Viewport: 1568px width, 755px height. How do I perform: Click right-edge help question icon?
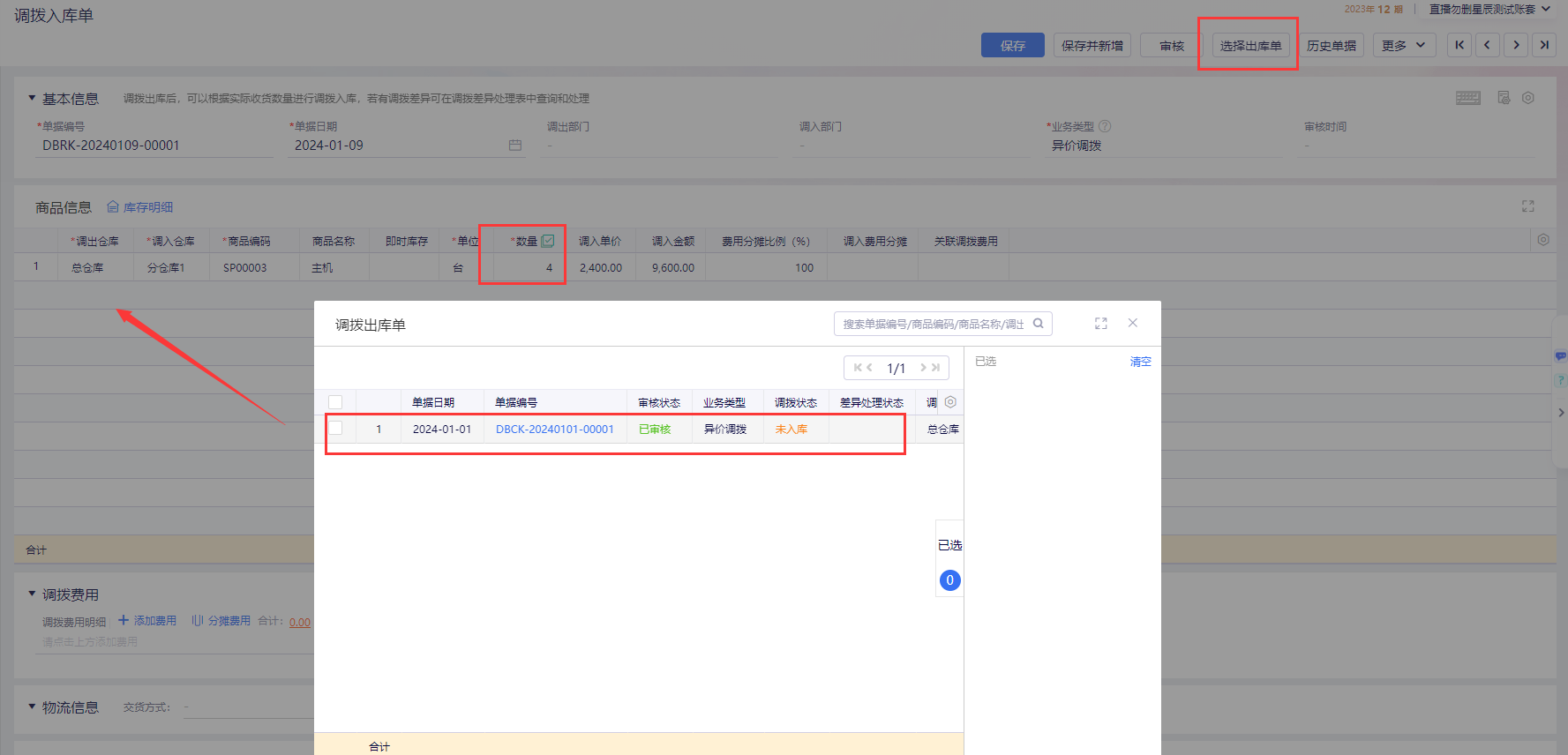click(1560, 381)
